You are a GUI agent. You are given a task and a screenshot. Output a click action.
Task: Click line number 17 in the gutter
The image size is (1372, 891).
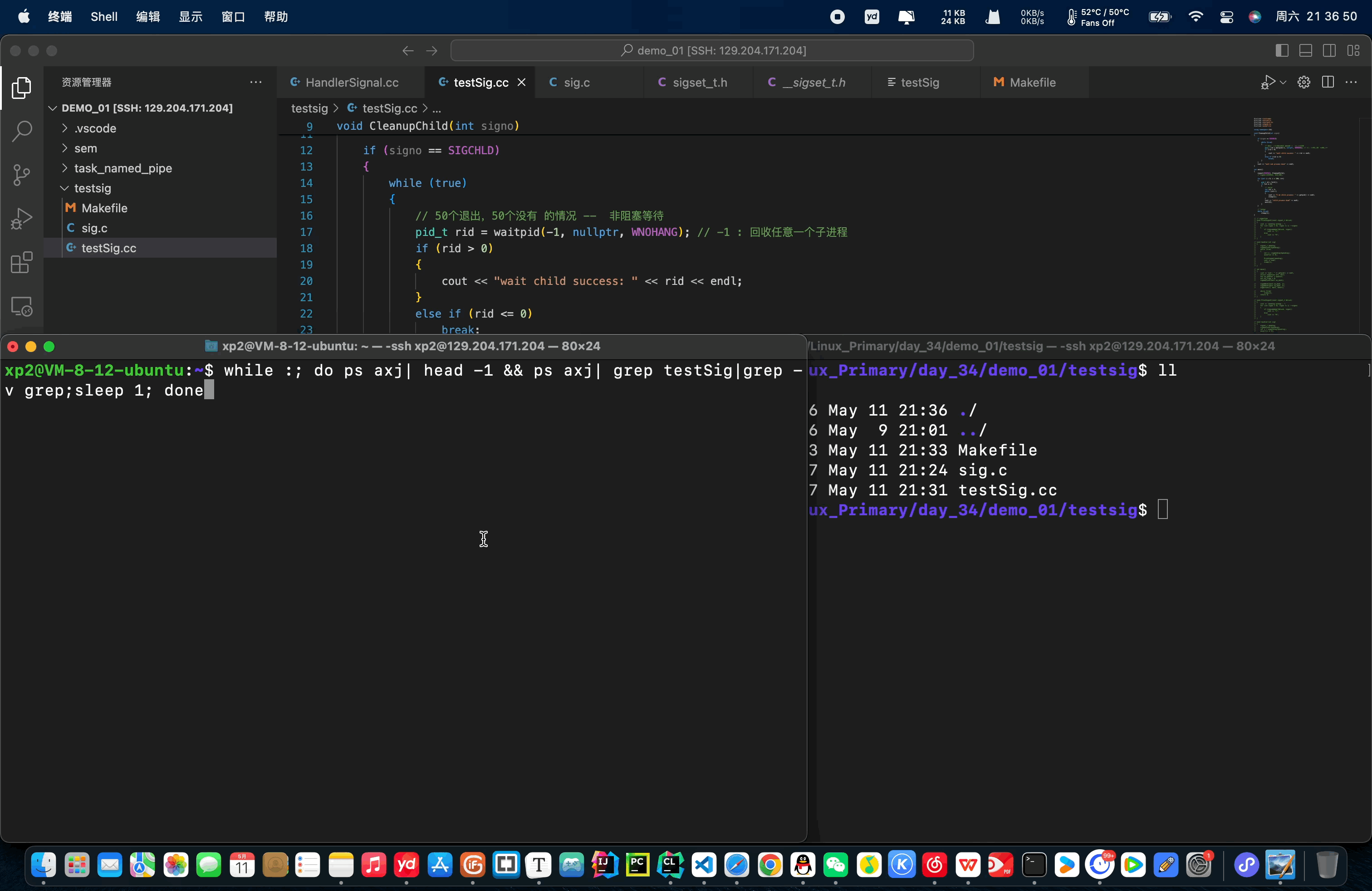tap(306, 232)
